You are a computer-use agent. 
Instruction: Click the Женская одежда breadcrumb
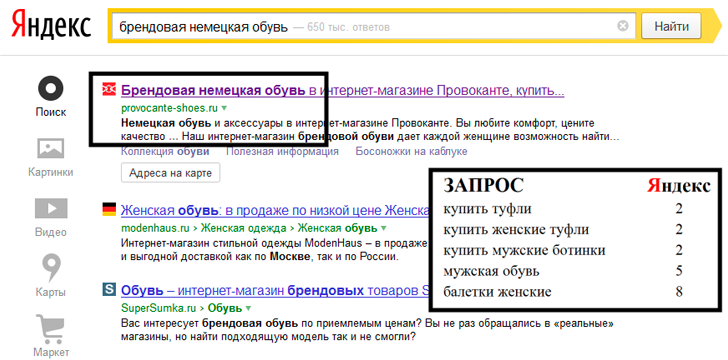click(244, 228)
